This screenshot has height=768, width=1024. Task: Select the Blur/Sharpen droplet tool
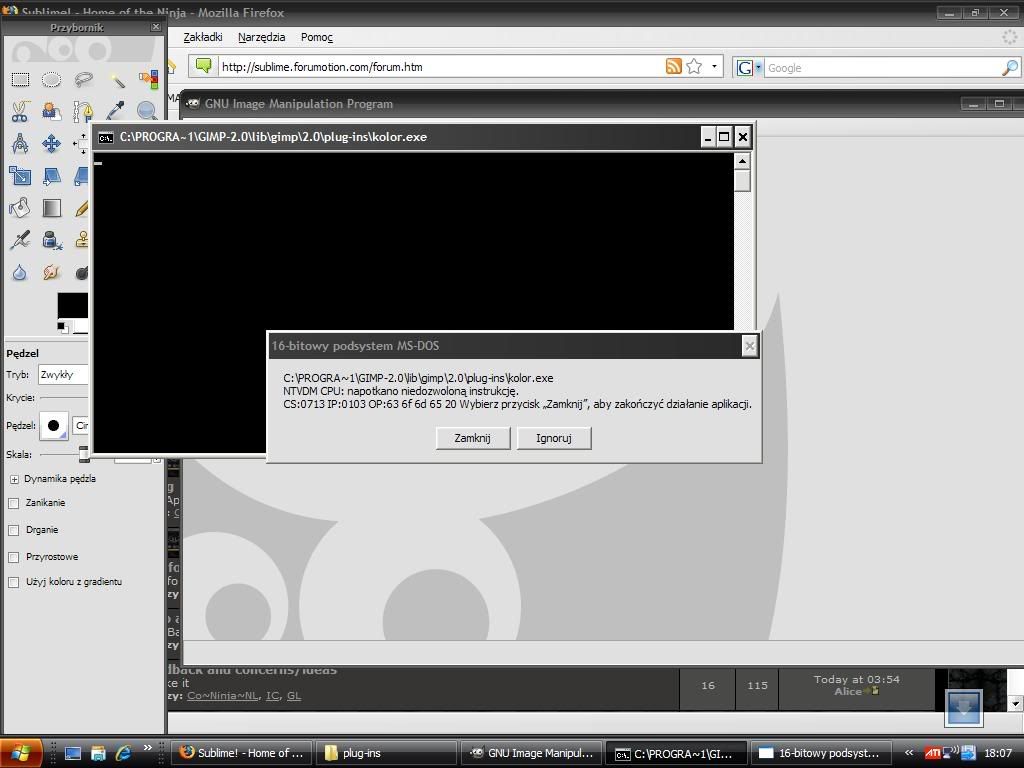pyautogui.click(x=20, y=272)
